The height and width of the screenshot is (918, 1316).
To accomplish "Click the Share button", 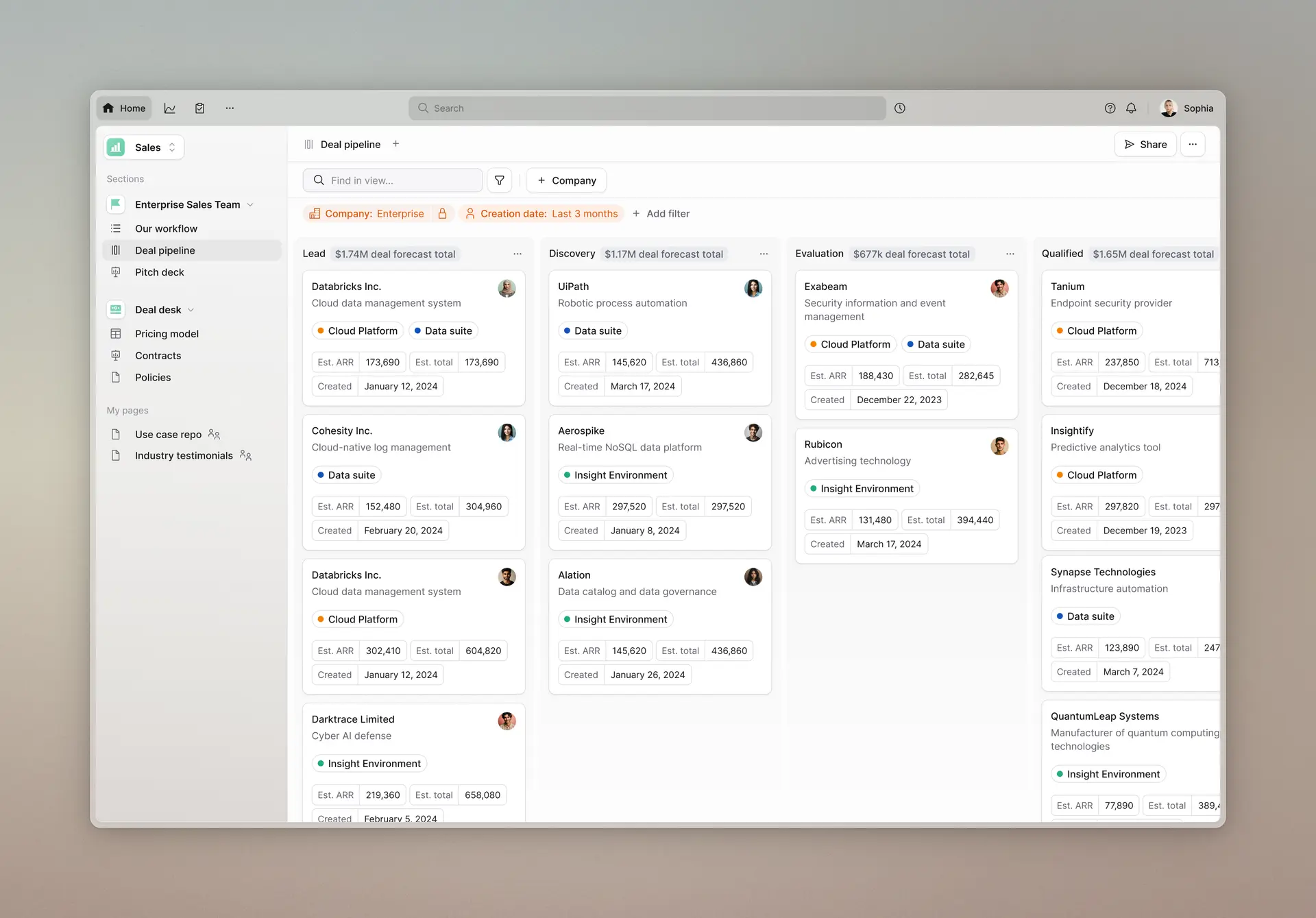I will pyautogui.click(x=1145, y=145).
